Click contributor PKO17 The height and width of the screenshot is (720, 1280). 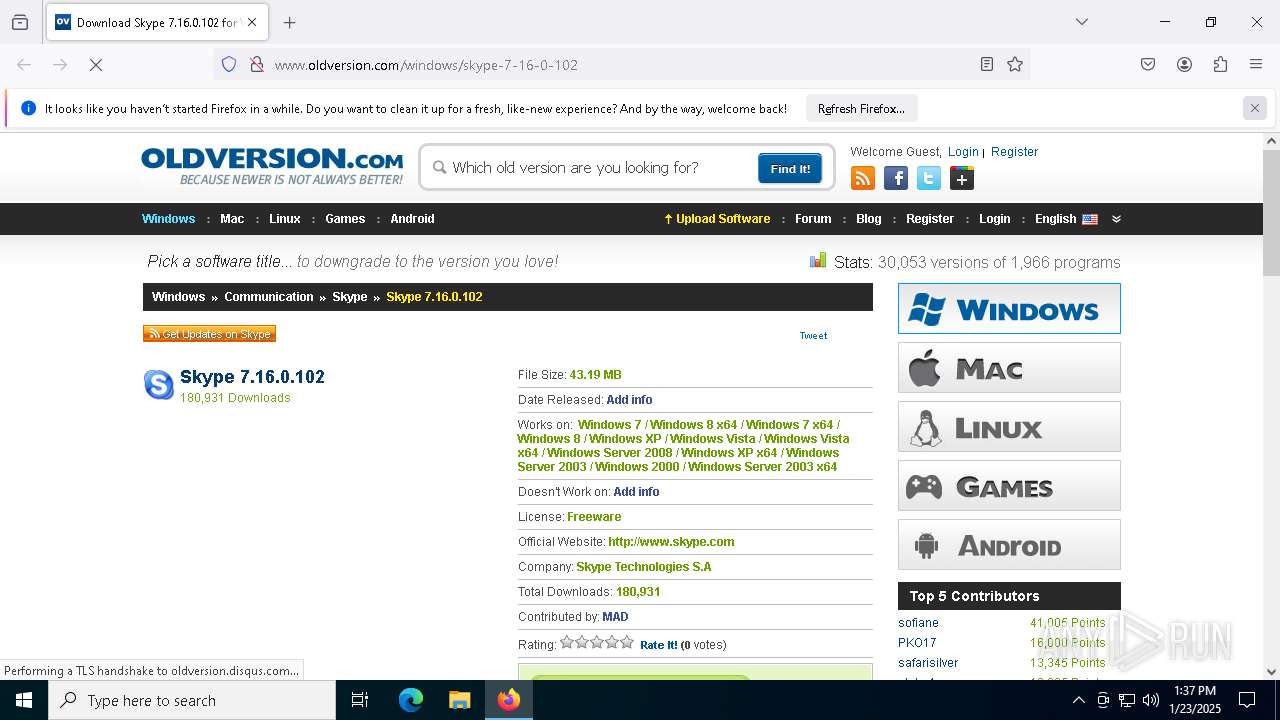917,643
